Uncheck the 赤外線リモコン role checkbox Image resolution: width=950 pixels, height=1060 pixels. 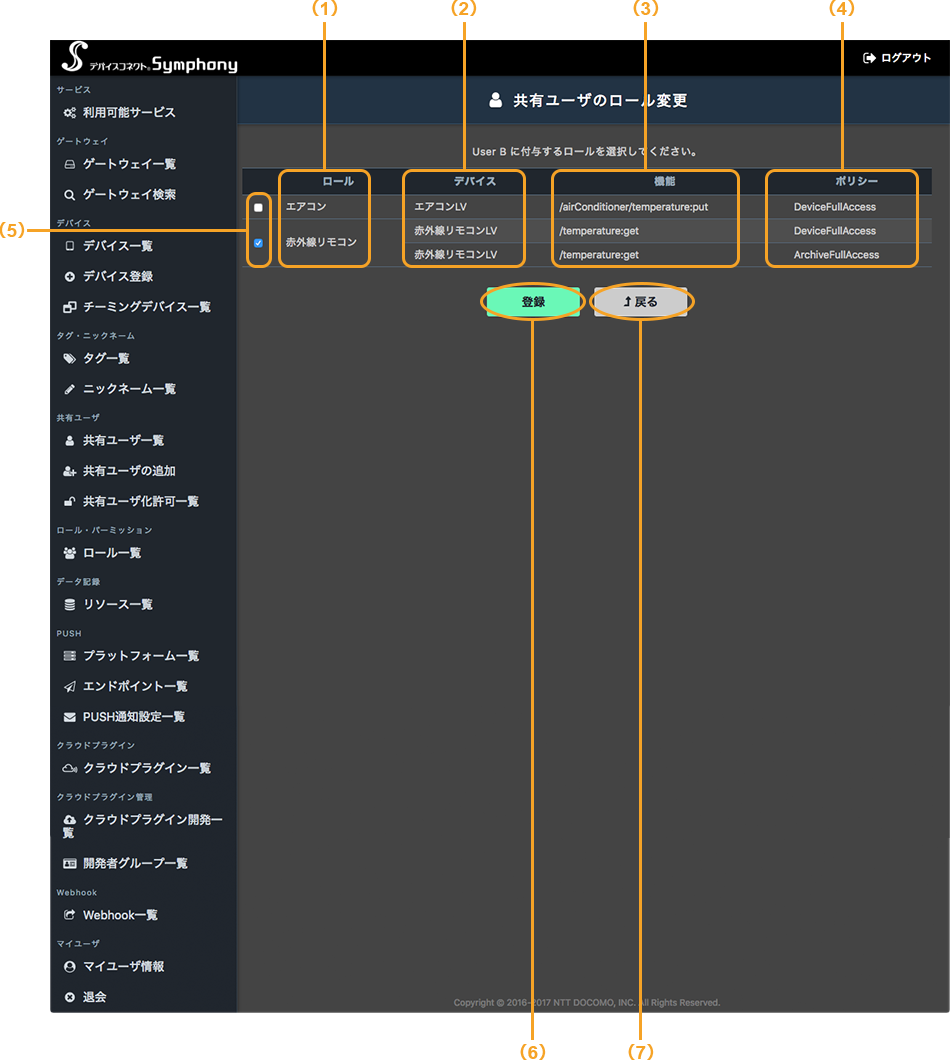pyautogui.click(x=258, y=243)
